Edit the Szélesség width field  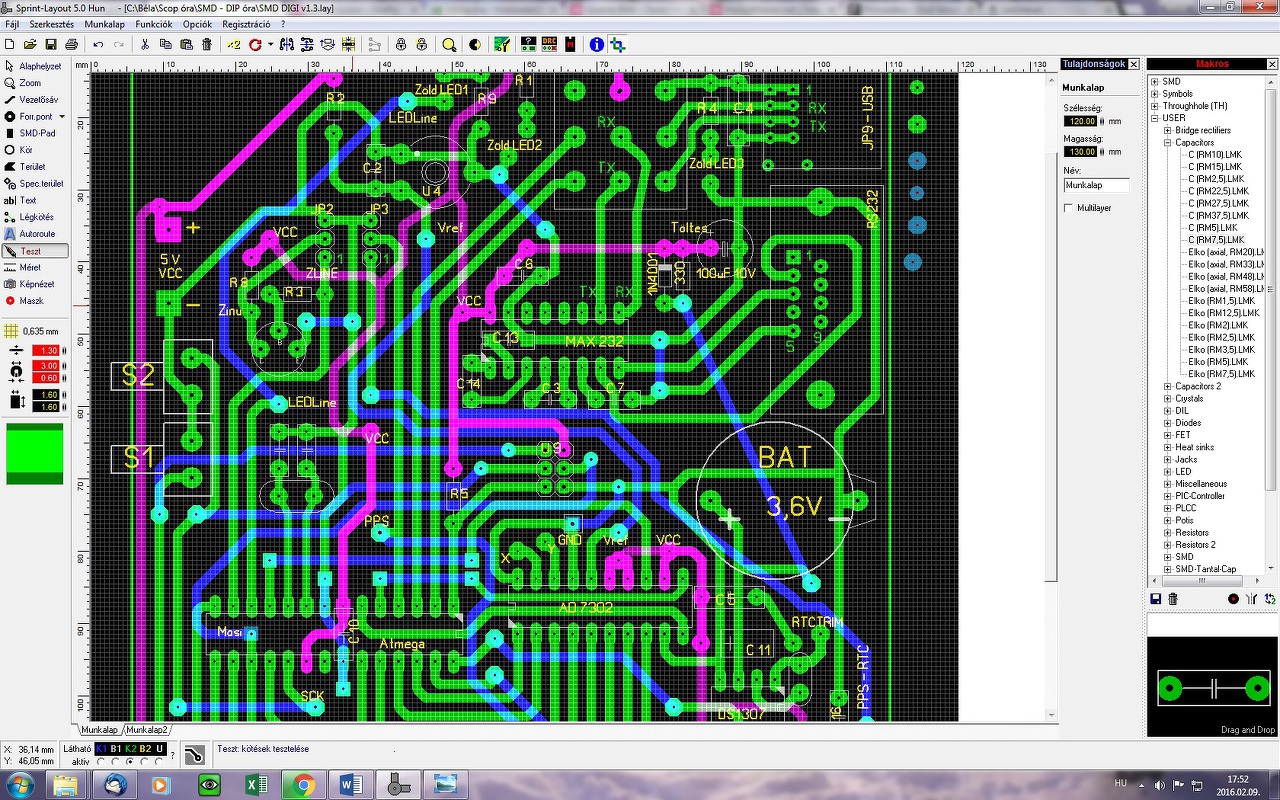1081,121
